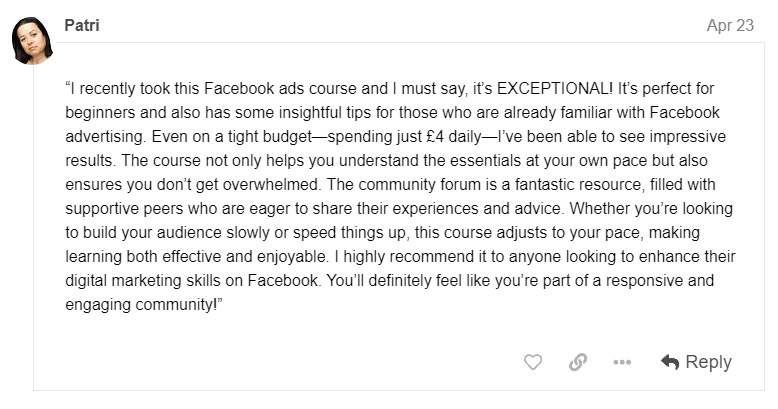Like the post with the heart icon
Image resolution: width=778 pixels, height=409 pixels.
(533, 362)
